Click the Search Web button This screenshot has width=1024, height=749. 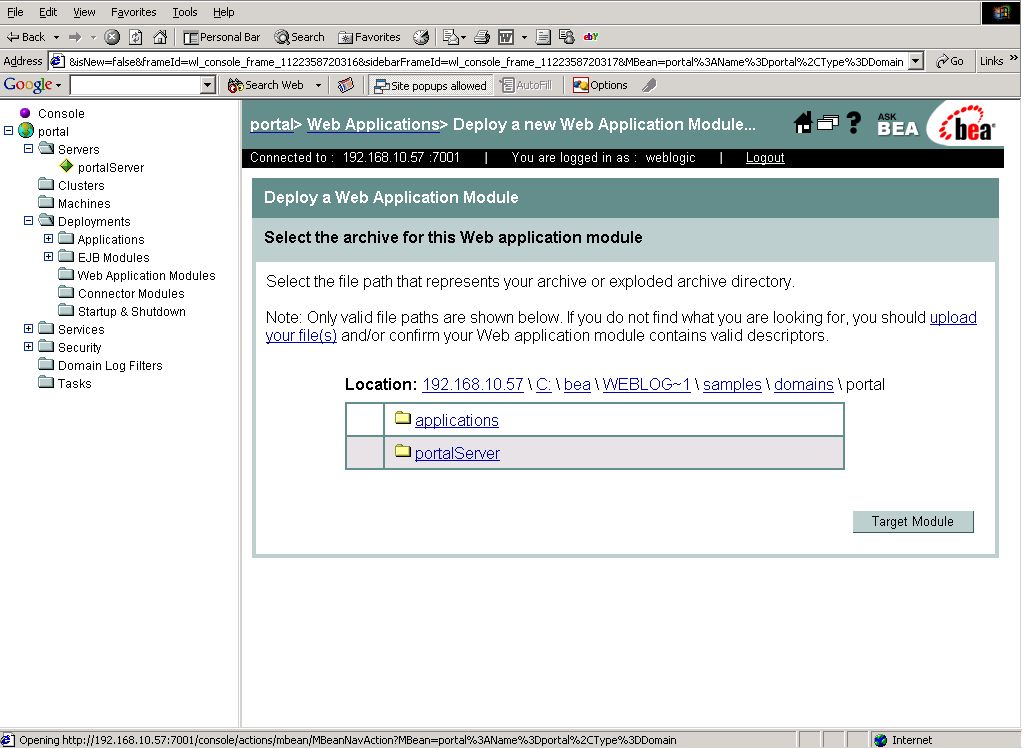pos(266,85)
